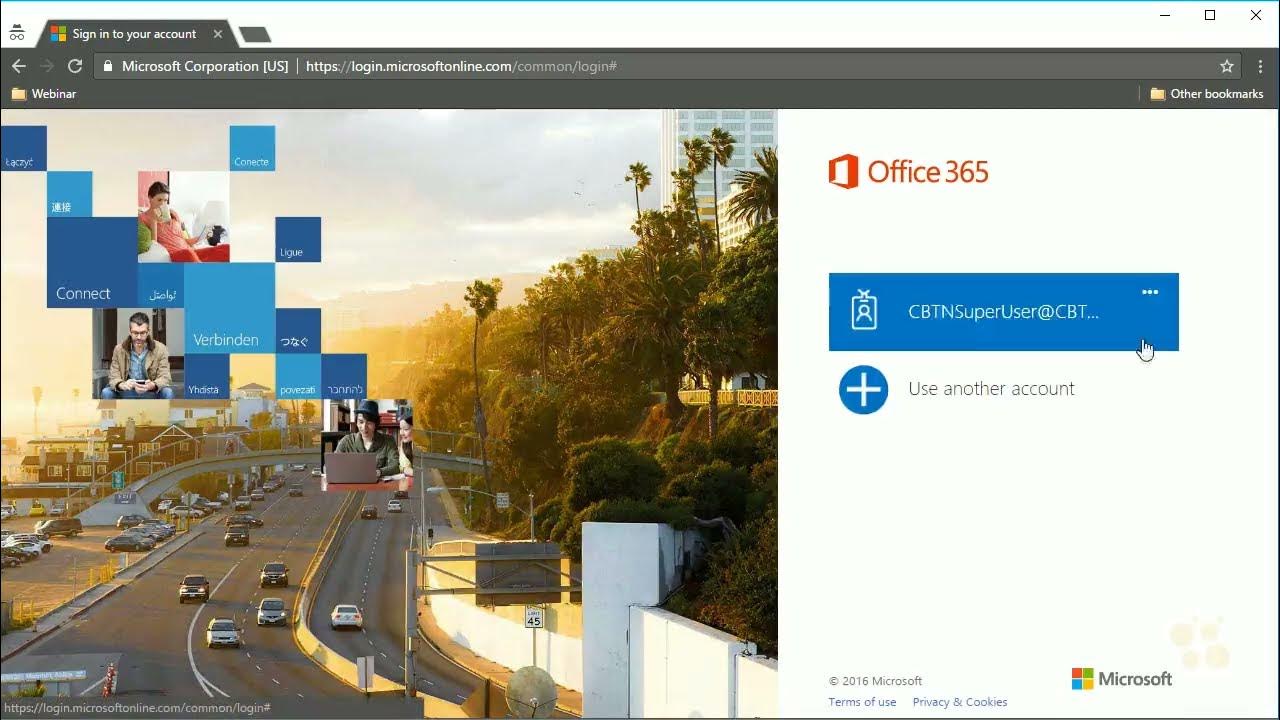
Task: Choose Use another account
Action: 991,389
